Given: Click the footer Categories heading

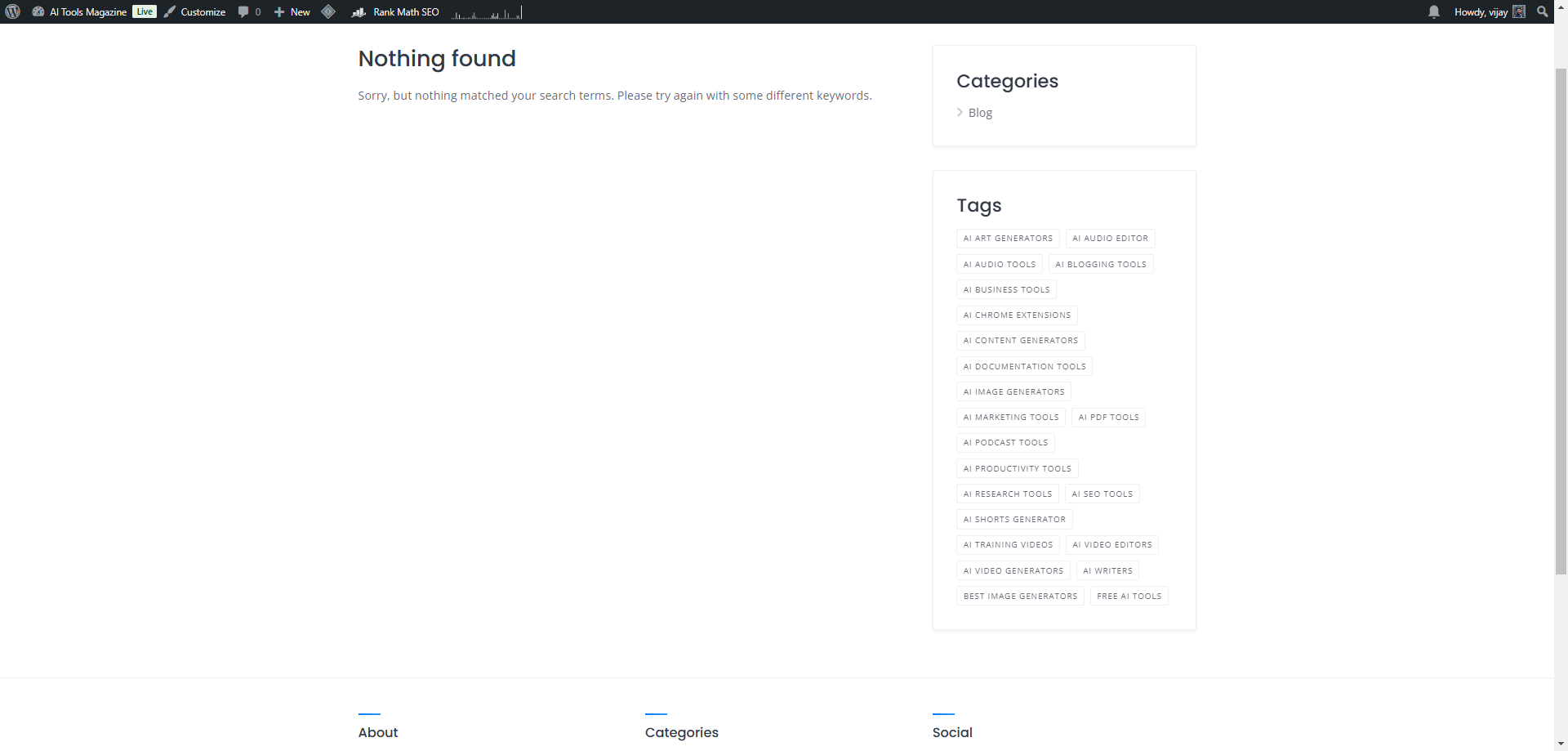Looking at the screenshot, I should click(682, 732).
